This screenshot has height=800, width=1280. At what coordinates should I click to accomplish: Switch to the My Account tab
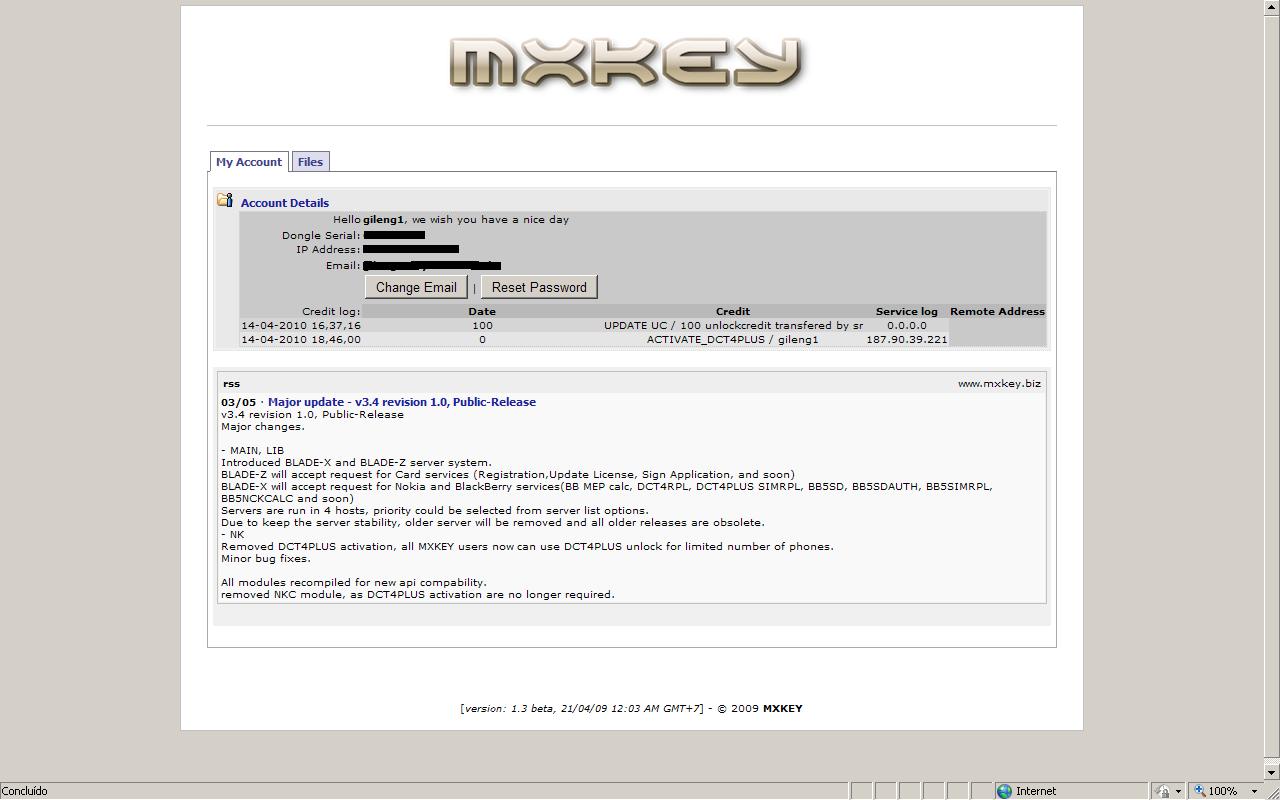coord(249,162)
